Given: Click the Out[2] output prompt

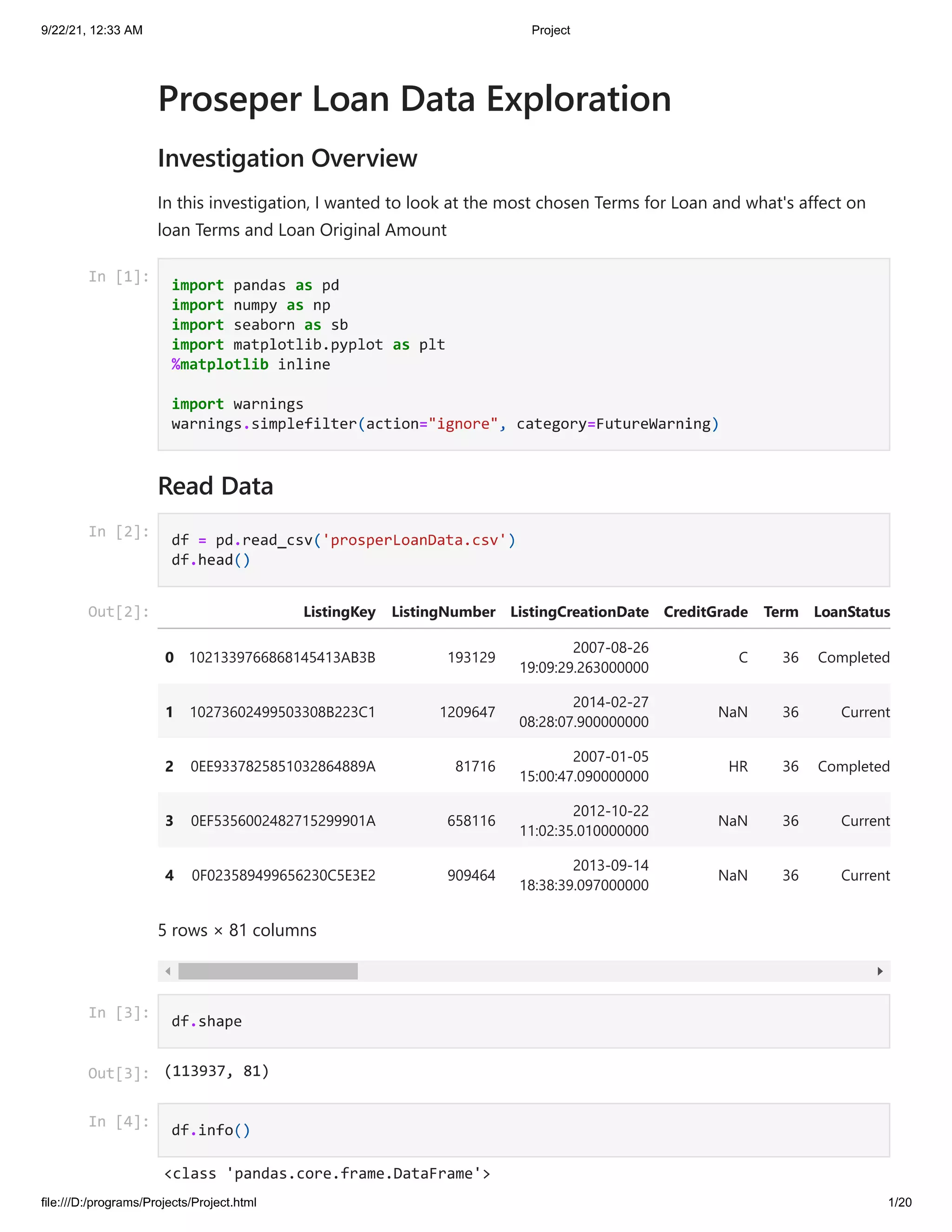Looking at the screenshot, I should [x=119, y=612].
